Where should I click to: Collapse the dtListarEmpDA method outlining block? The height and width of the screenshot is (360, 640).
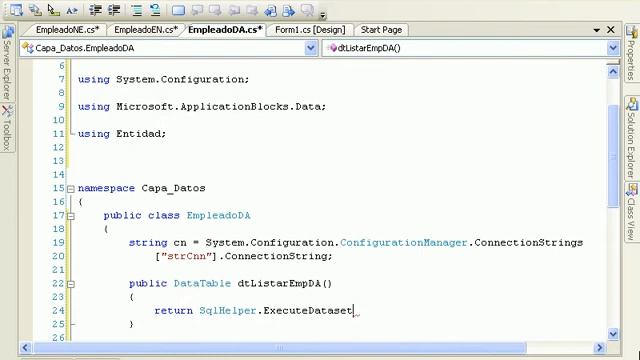(x=71, y=284)
